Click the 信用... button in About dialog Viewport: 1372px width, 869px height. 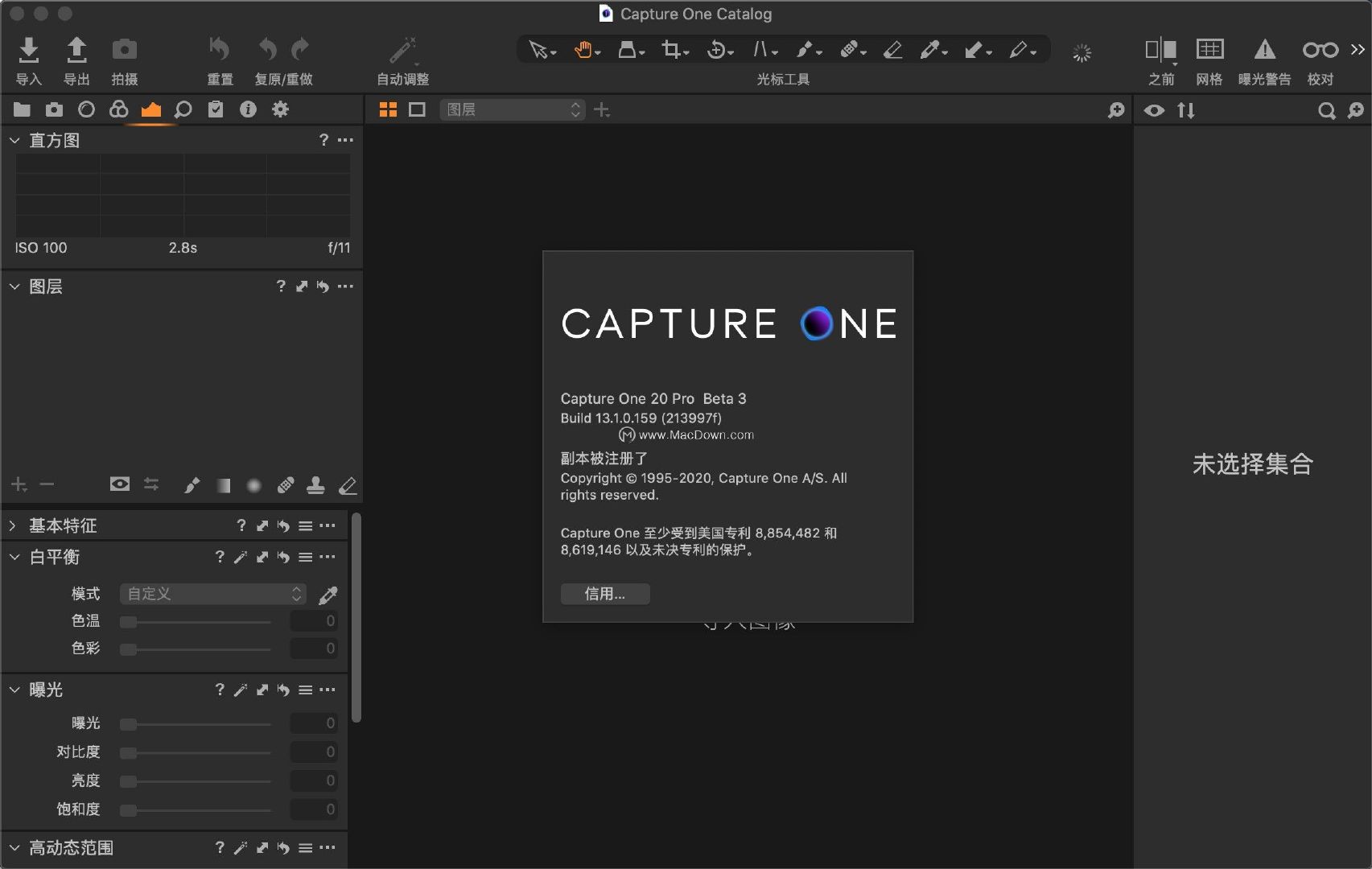[x=605, y=594]
